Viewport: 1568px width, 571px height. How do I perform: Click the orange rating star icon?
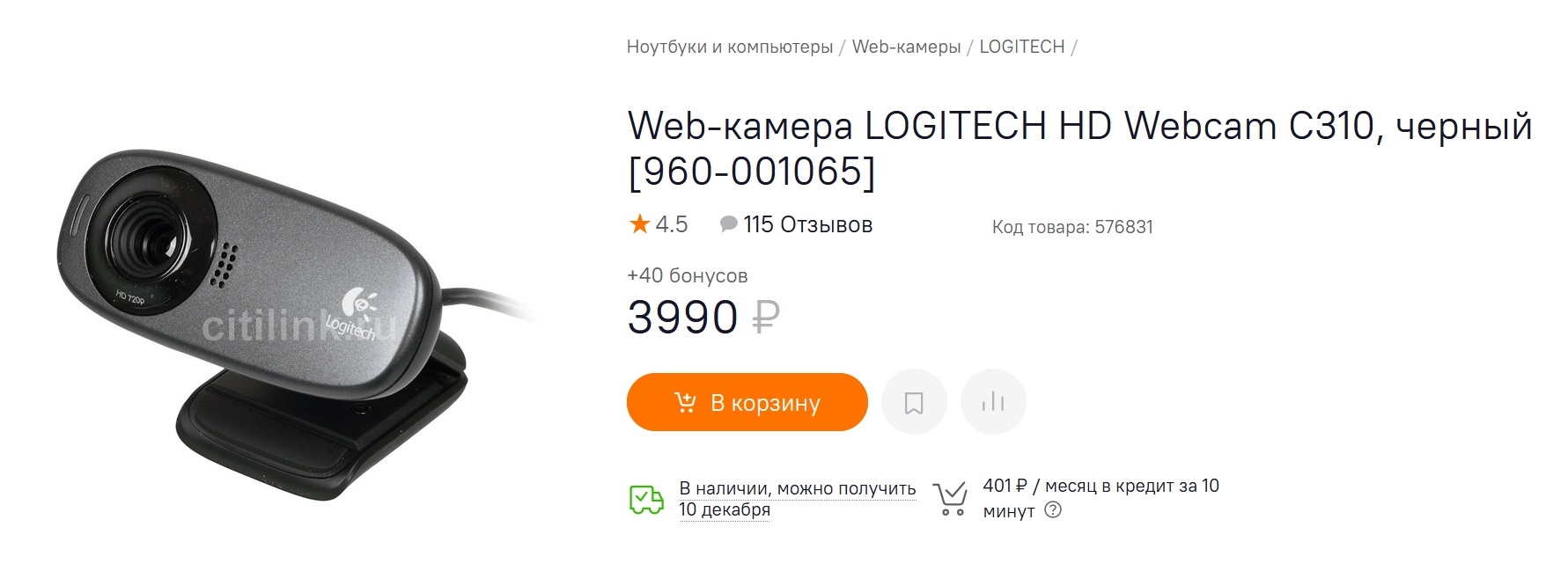pos(639,224)
